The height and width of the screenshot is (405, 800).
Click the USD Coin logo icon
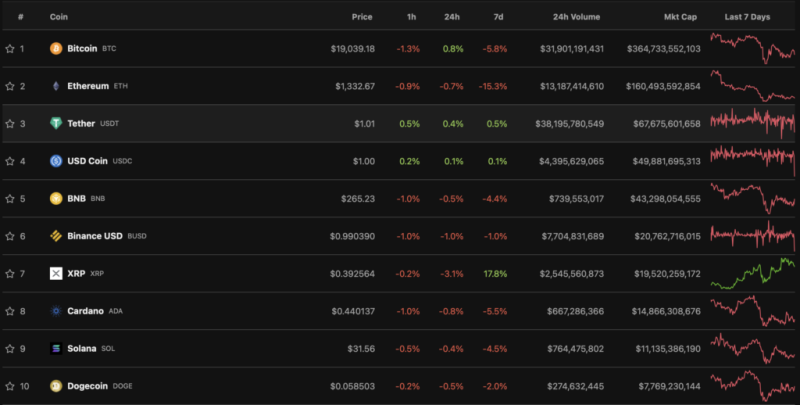tap(56, 161)
